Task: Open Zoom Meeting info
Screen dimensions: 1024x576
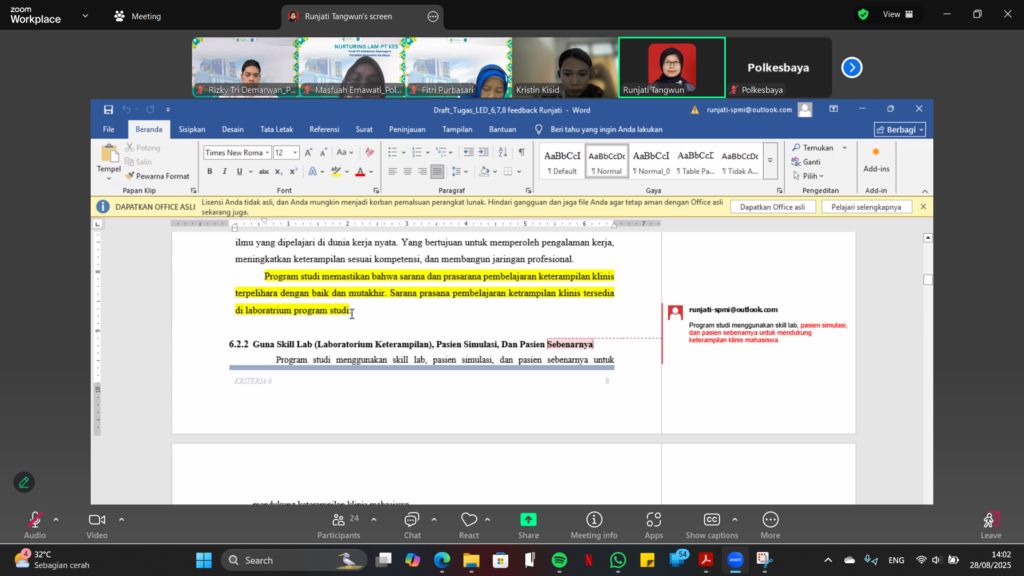Action: (594, 526)
